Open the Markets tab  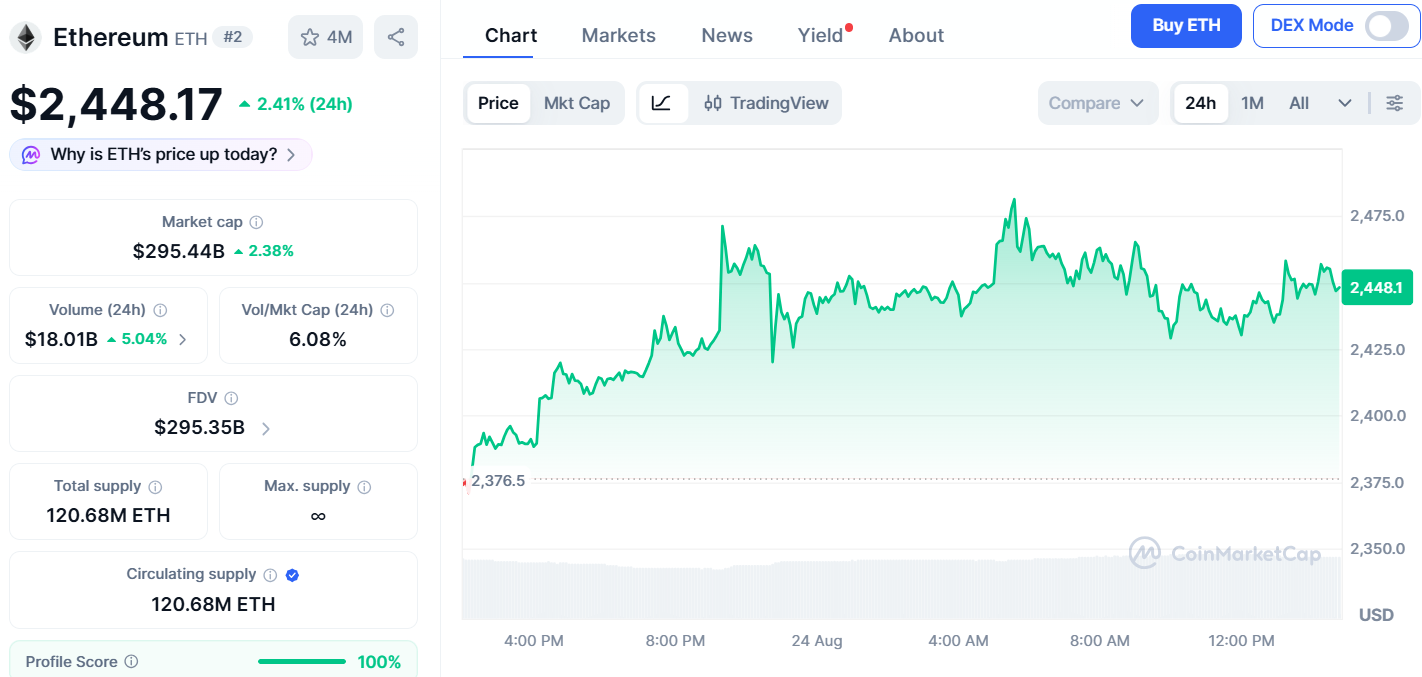pos(619,35)
